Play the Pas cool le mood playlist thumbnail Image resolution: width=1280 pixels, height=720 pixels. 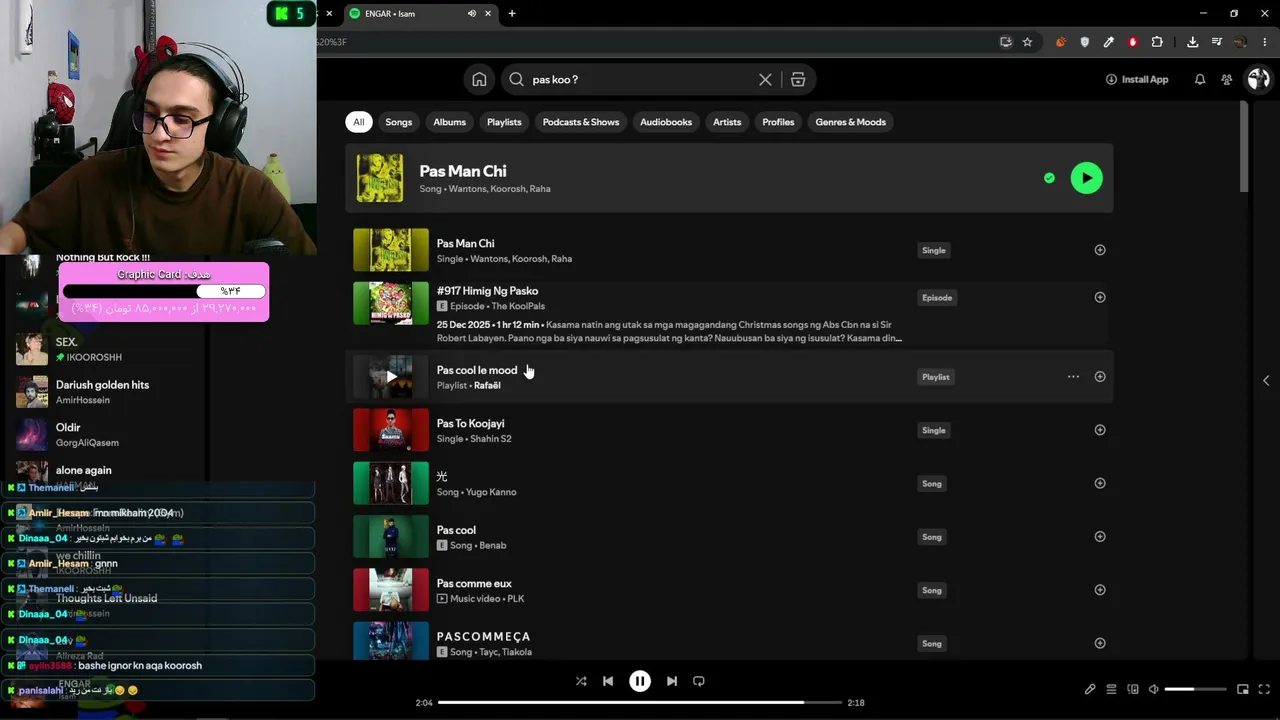(x=391, y=377)
